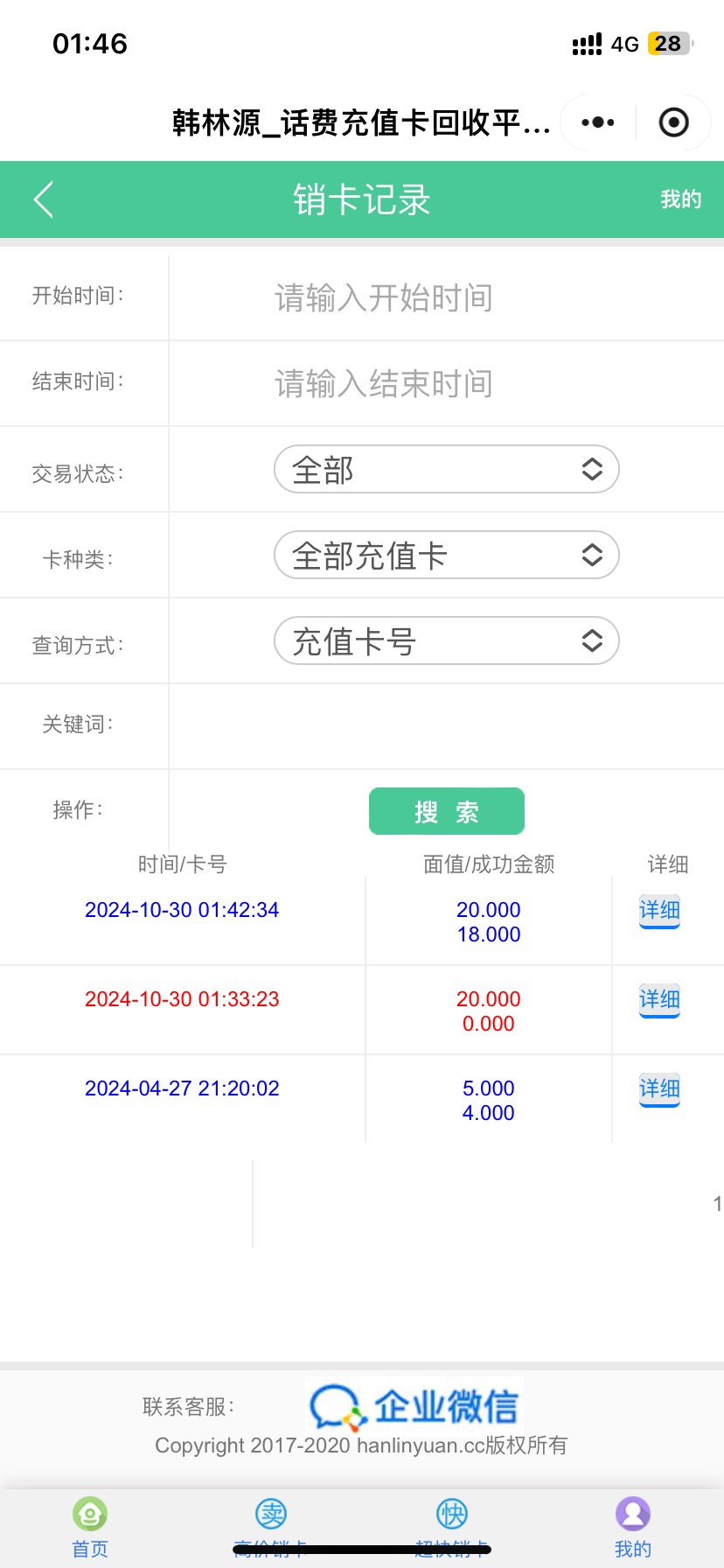Tap the back arrow in green header
Image resolution: width=724 pixels, height=1568 pixels.
tap(44, 199)
